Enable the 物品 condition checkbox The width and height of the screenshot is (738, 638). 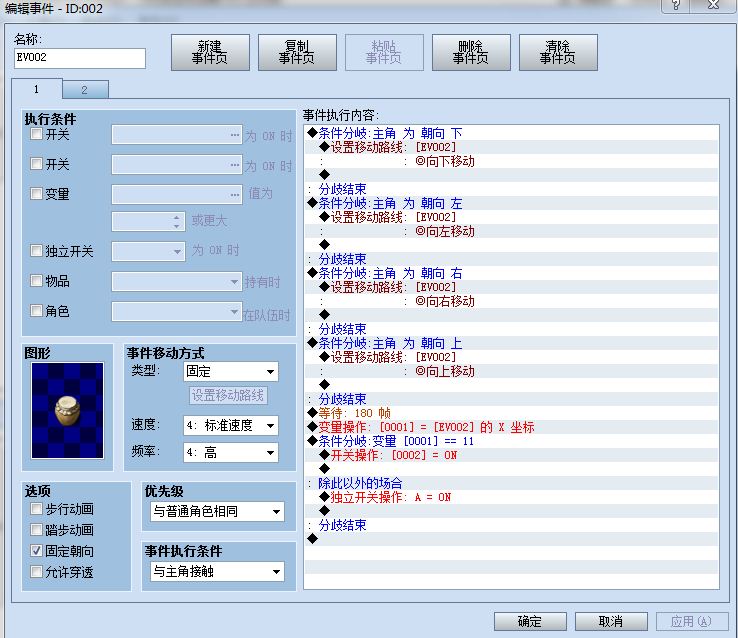[36, 281]
